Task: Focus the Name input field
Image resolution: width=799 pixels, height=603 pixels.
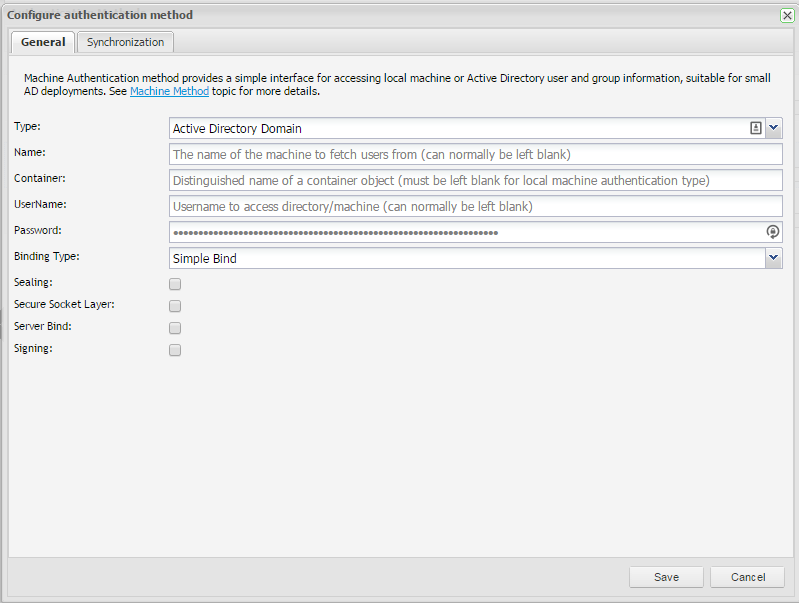Action: coord(475,154)
